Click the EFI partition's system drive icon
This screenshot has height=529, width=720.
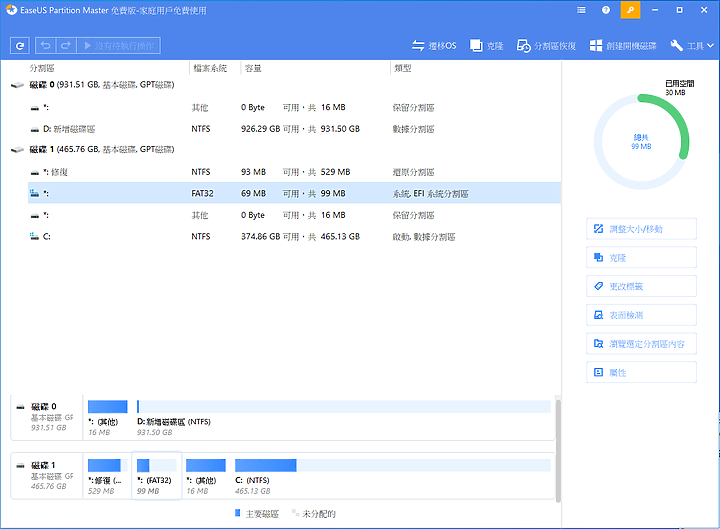point(34,193)
